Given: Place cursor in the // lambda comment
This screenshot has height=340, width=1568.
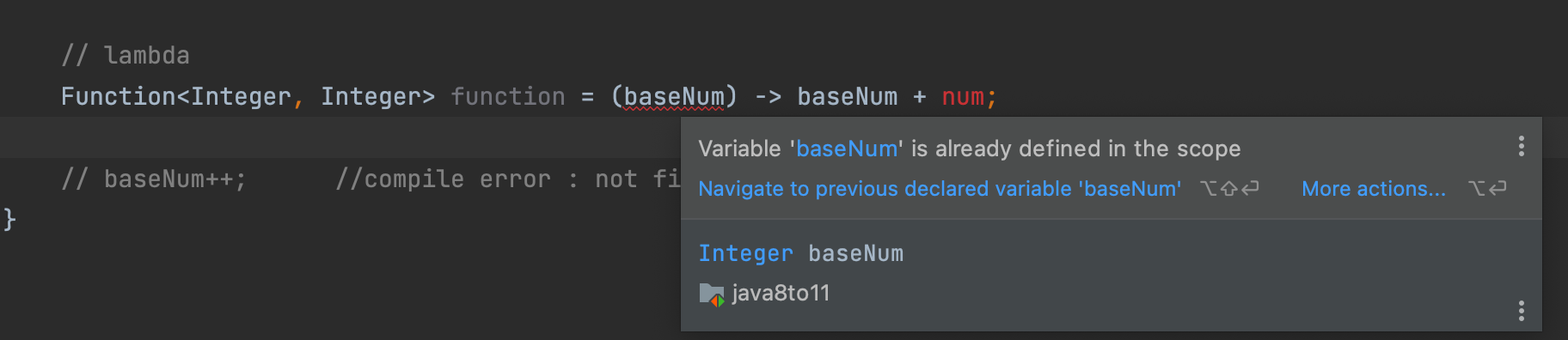Looking at the screenshot, I should [x=126, y=56].
